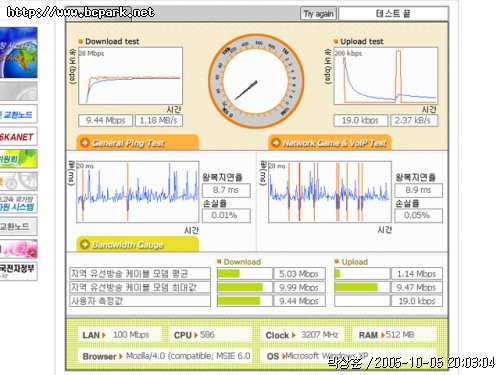Viewport: 500px width, 375px height.
Task: Click the 1.14 Mbps upload average bar
Action: tap(362, 274)
